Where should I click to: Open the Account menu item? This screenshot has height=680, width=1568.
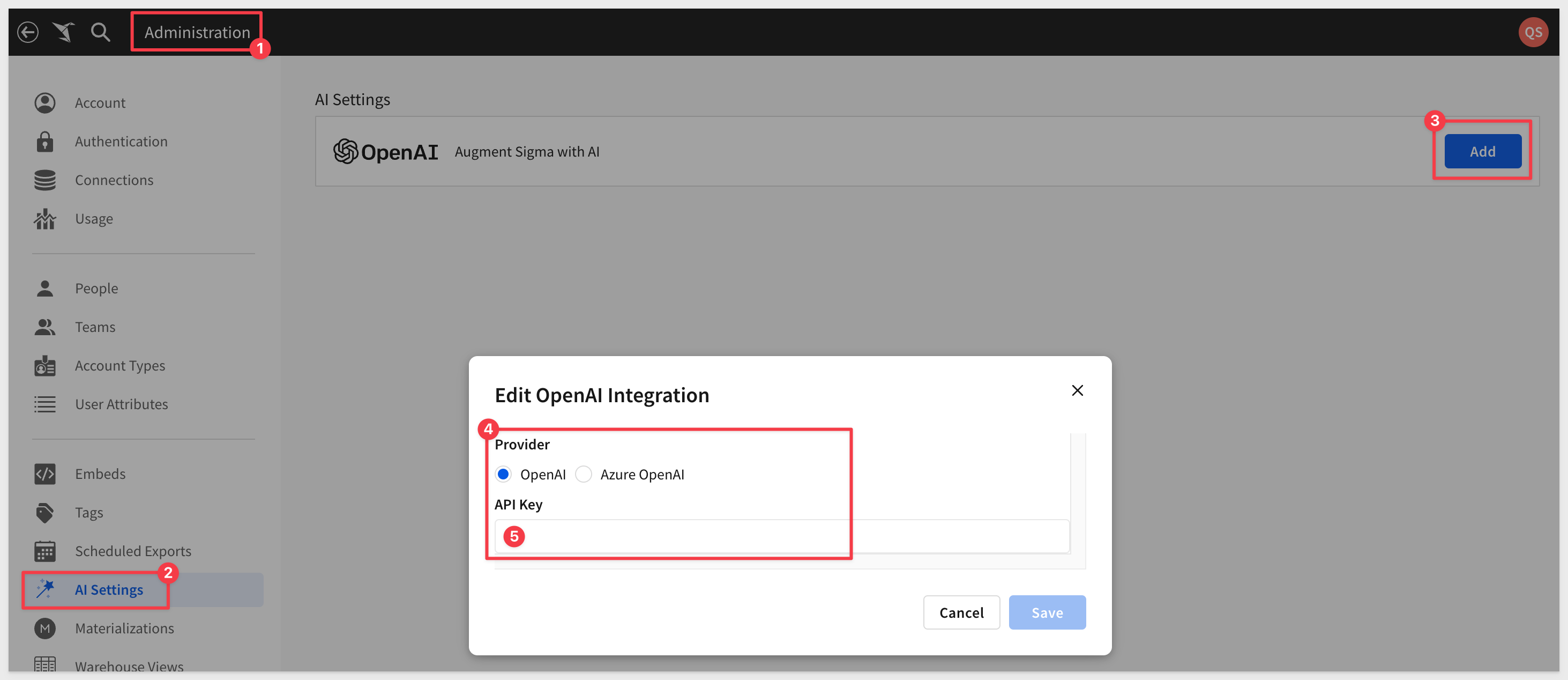pyautogui.click(x=100, y=103)
